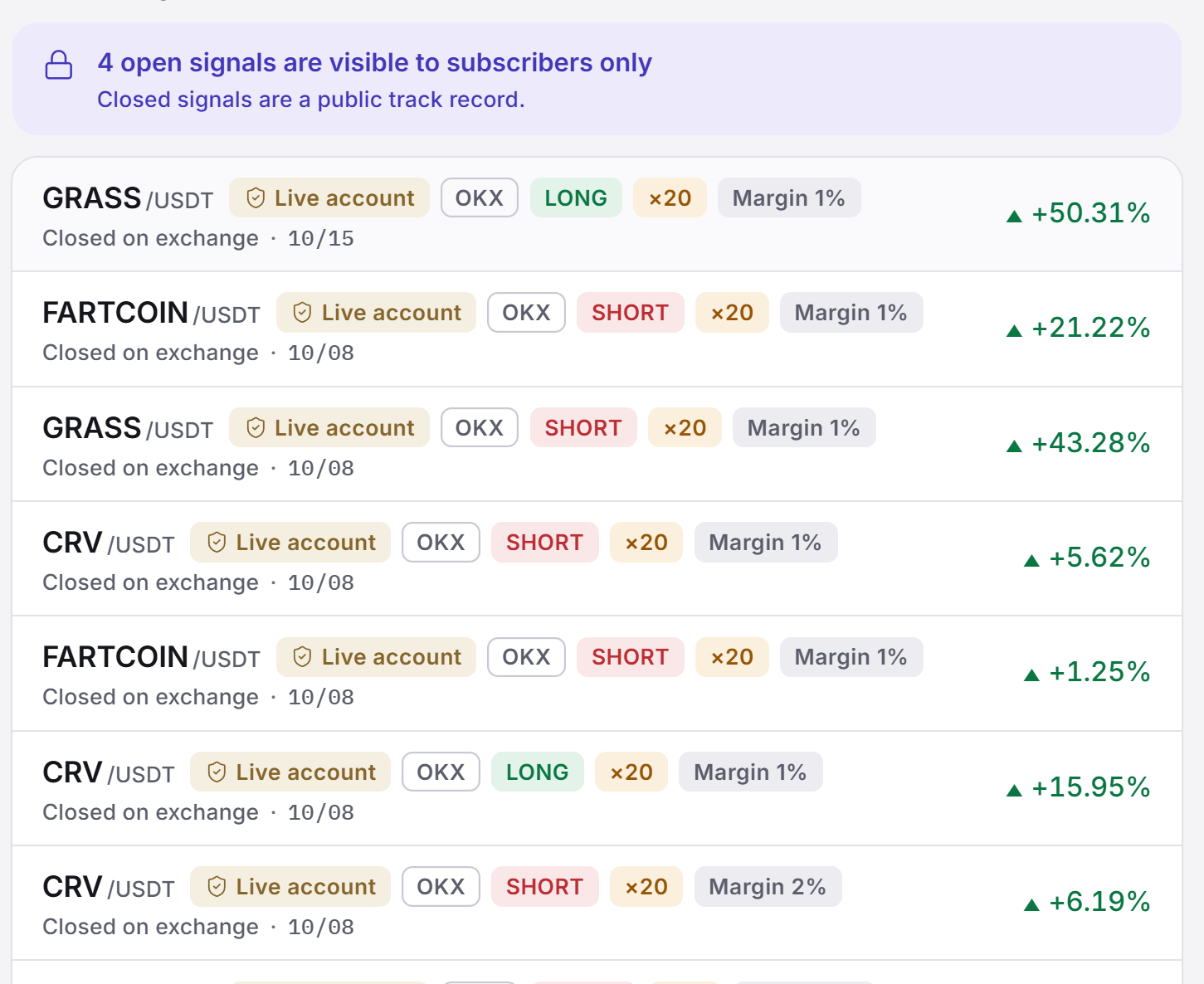Click the shield icon in the CRV Margin 2% row
This screenshot has height=984, width=1204.
(217, 887)
